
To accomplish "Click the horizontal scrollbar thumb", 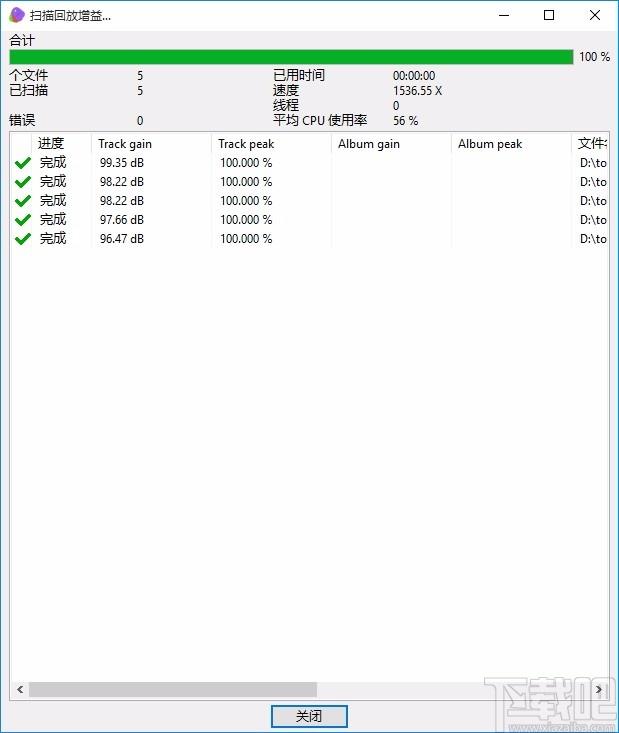I will click(x=172, y=690).
